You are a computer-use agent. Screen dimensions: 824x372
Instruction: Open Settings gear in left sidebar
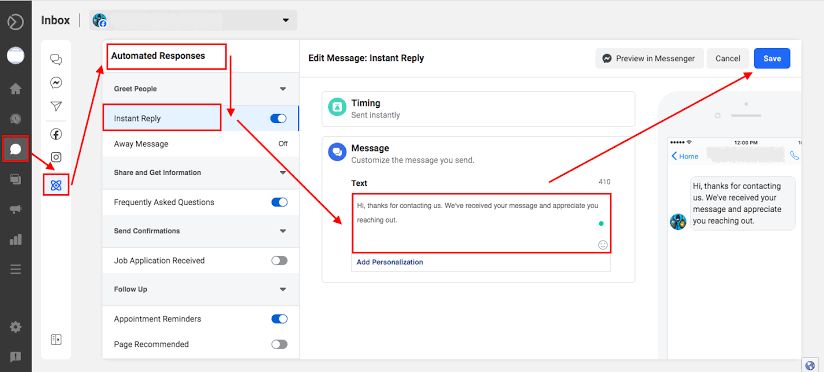(x=16, y=327)
